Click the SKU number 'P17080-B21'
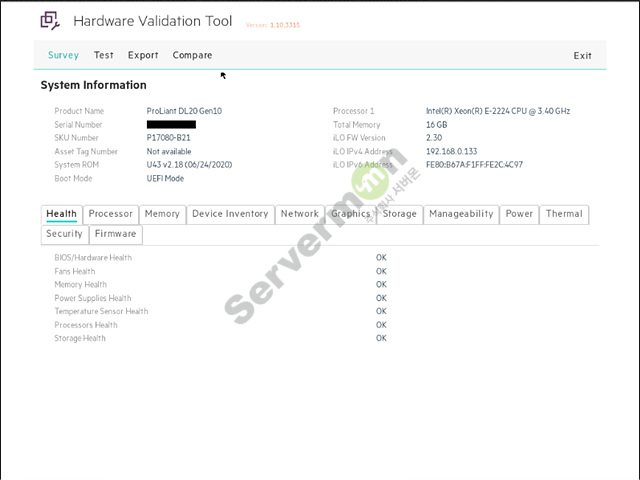 coord(169,138)
